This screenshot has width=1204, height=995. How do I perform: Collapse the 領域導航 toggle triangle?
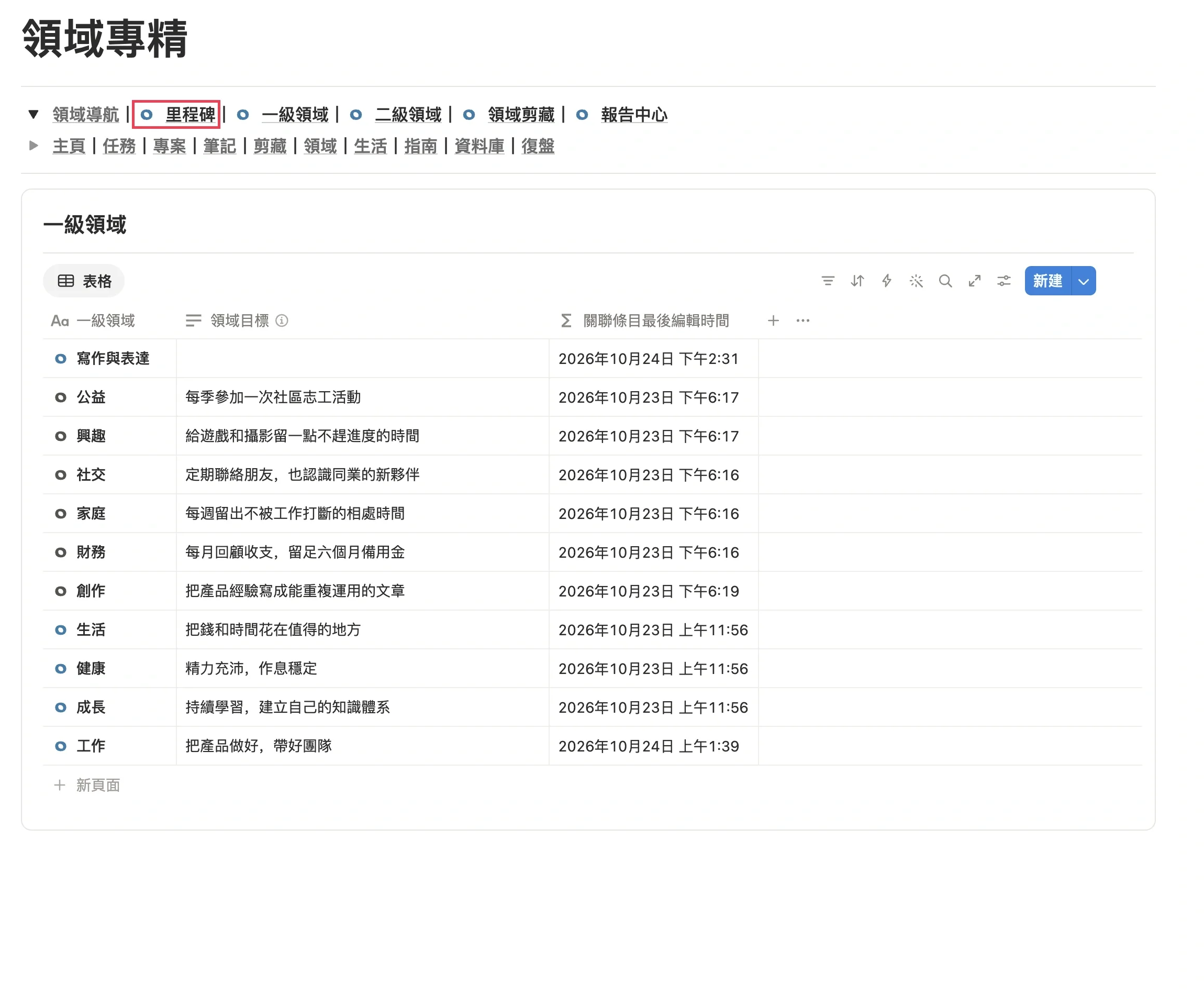pos(33,114)
